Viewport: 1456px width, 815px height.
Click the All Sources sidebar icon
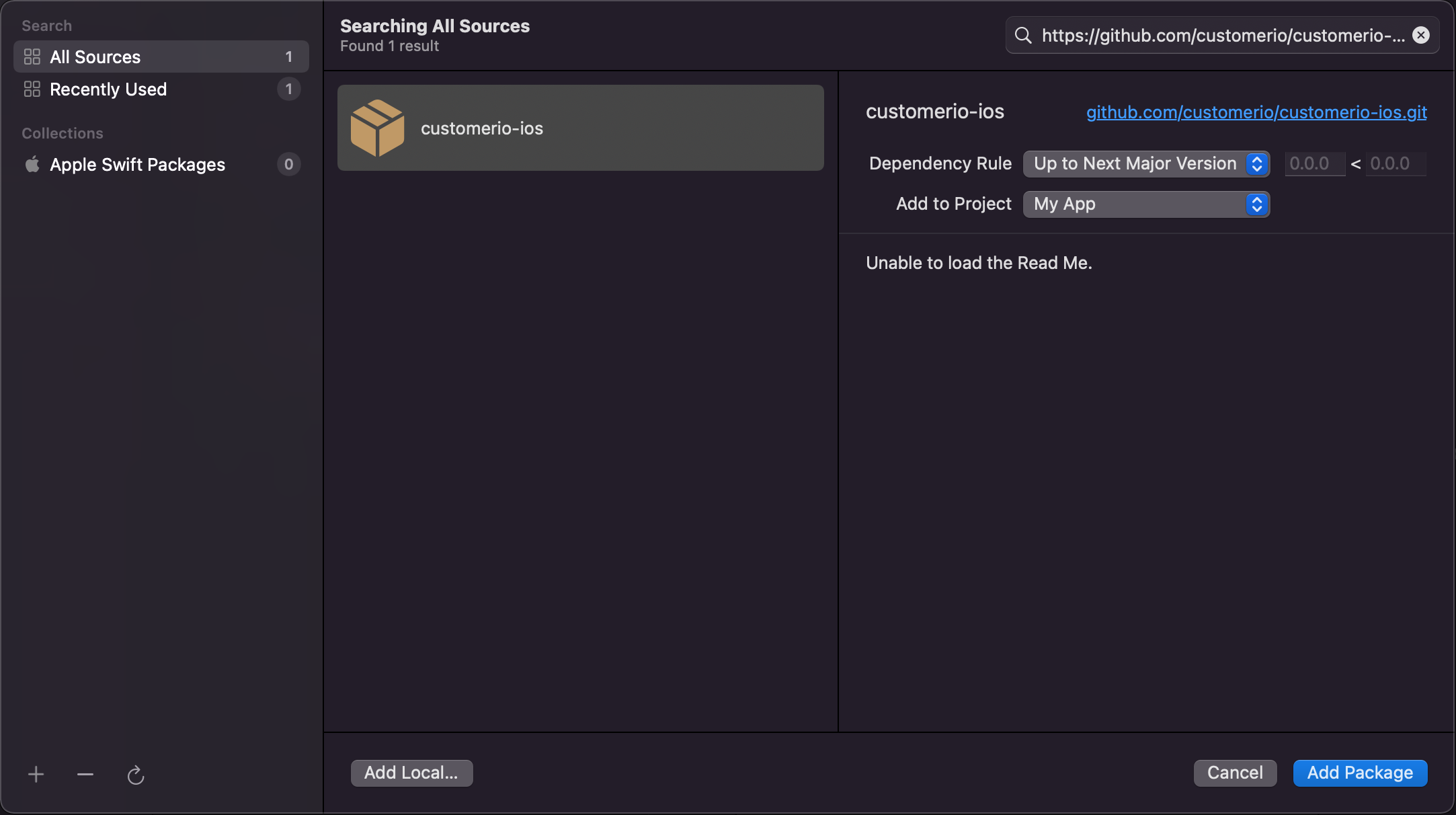(30, 56)
